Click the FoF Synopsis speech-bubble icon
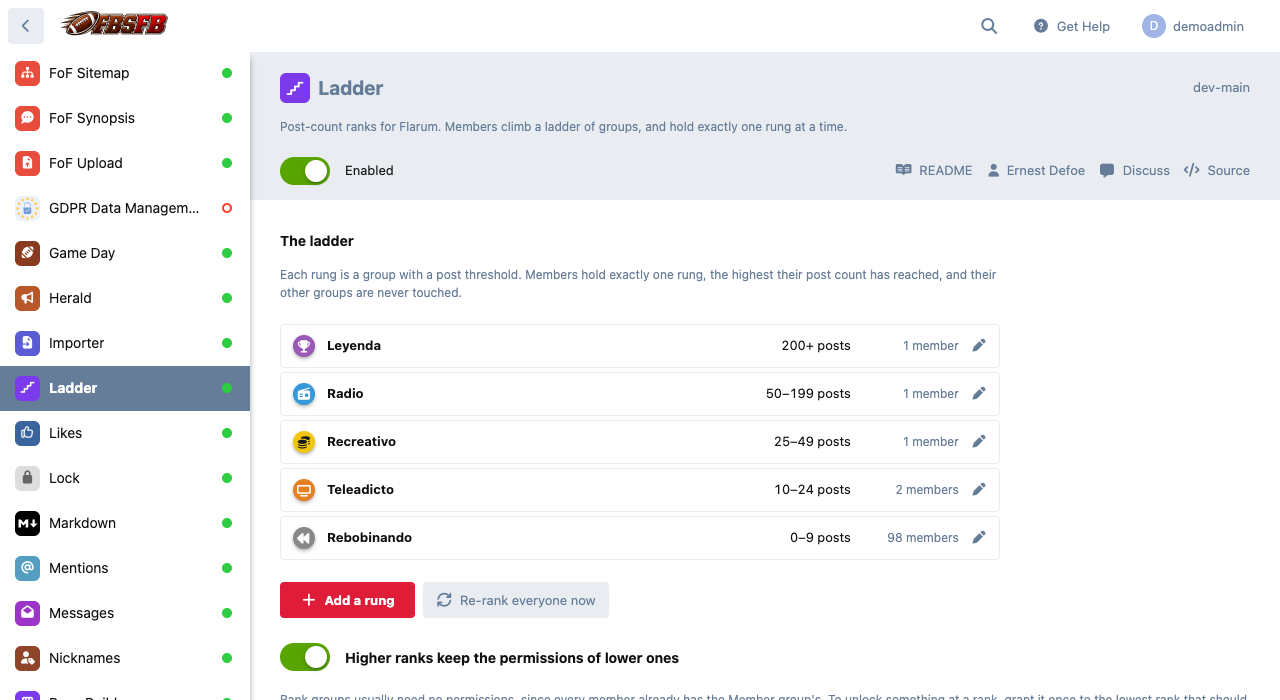 coord(27,118)
